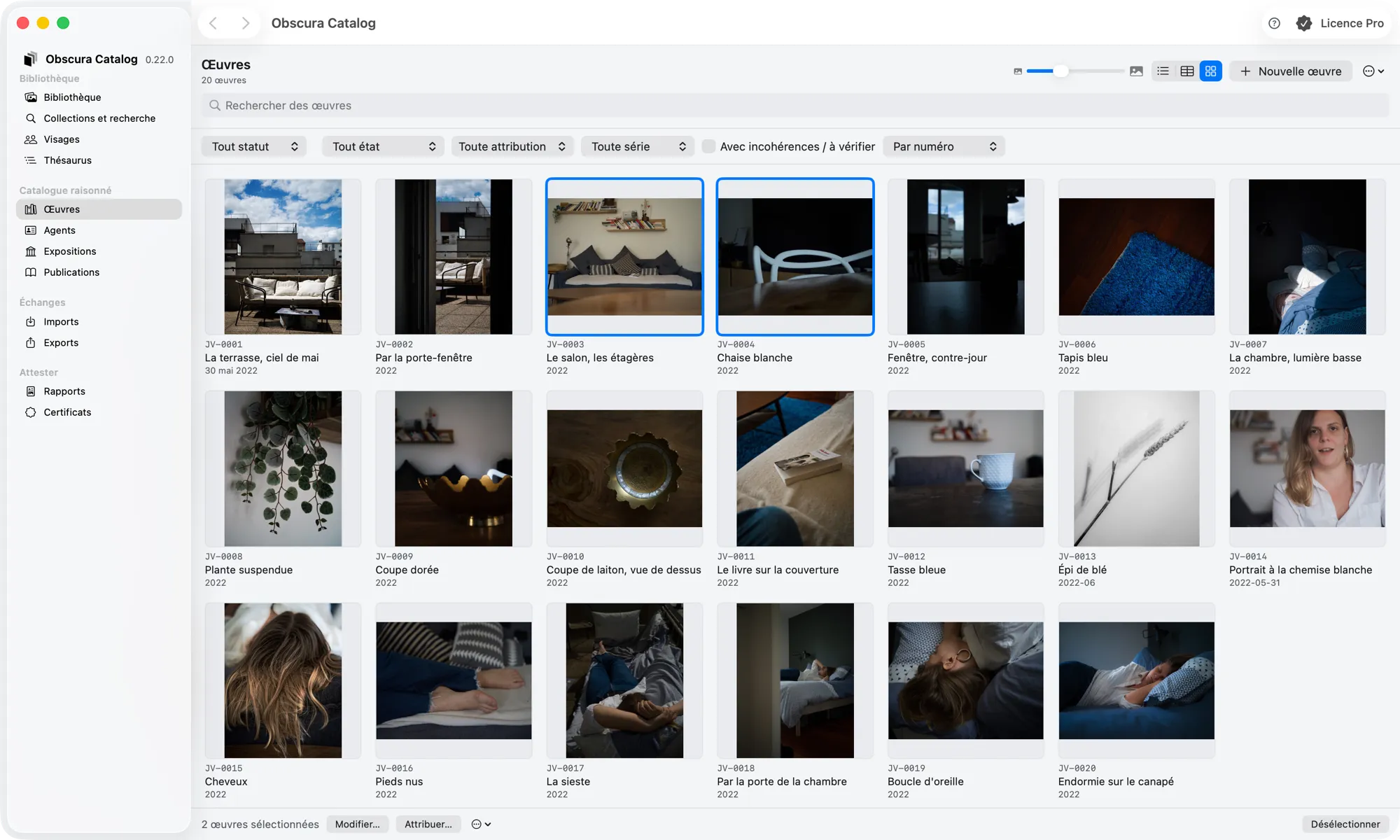Open the Expositions section
1400x840 pixels.
point(99,251)
